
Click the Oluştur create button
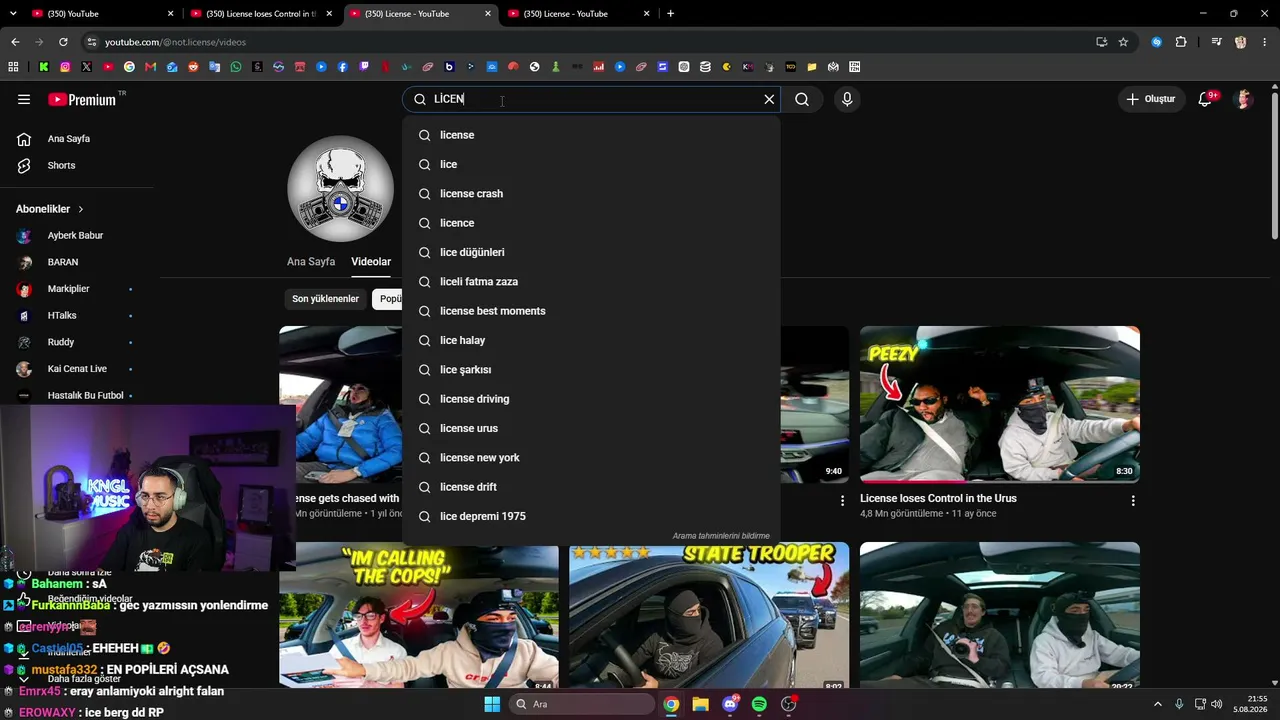1151,99
